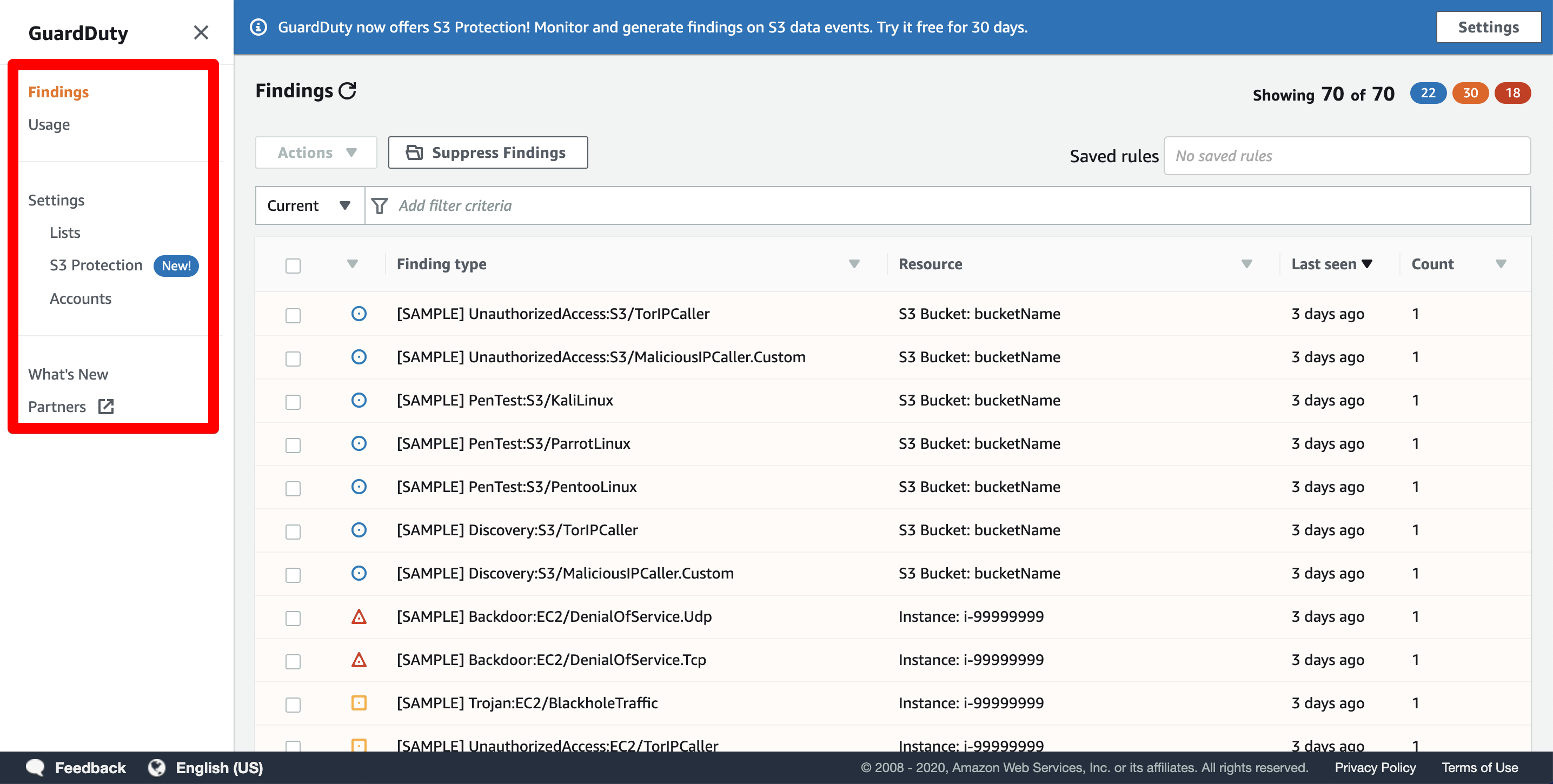Open Settings in the sidebar

[56, 200]
